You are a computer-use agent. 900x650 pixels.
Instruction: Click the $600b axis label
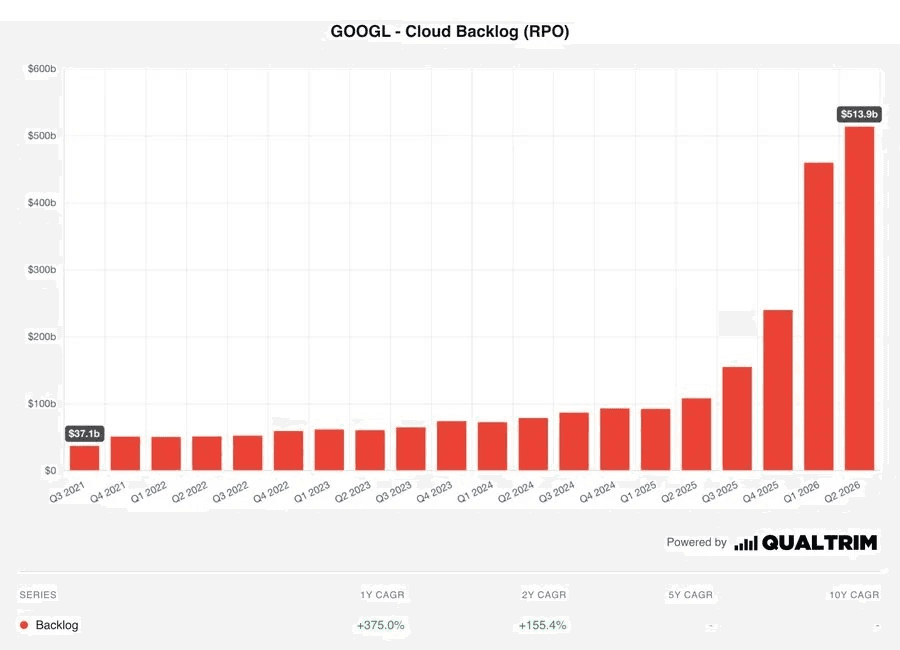point(42,69)
